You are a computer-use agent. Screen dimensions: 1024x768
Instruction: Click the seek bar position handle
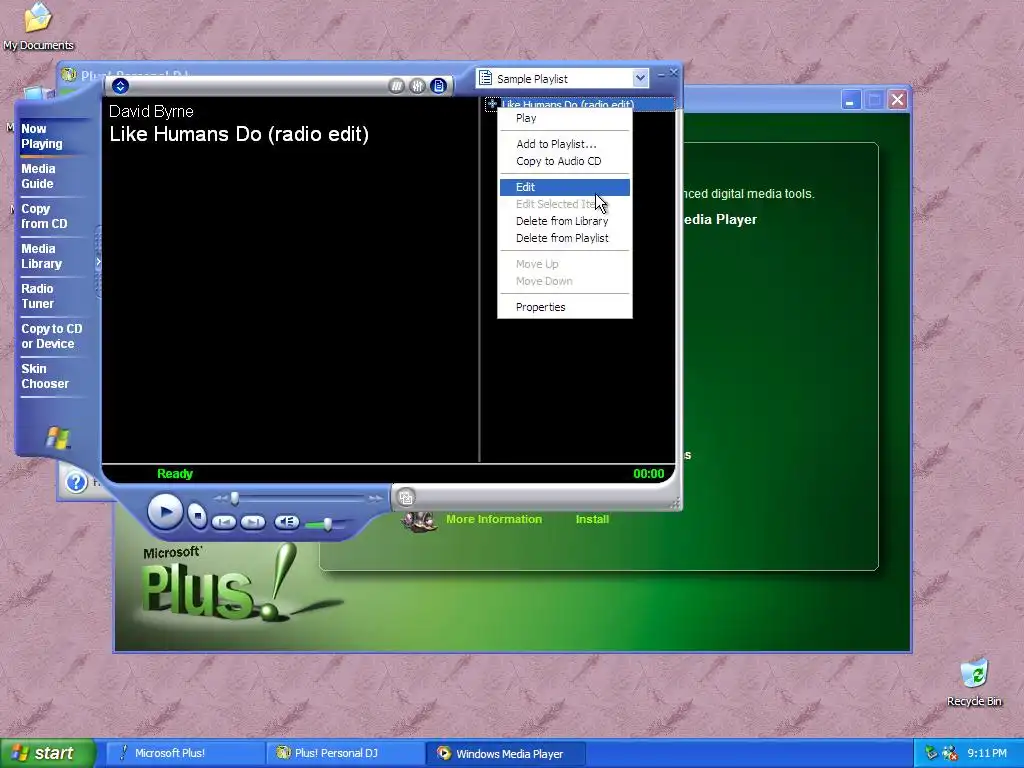tap(234, 498)
